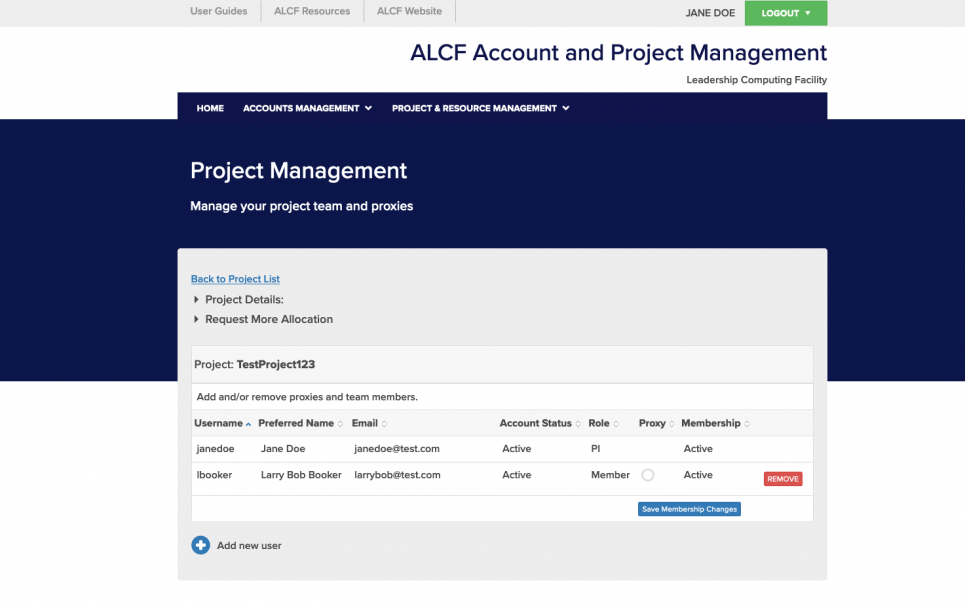Sort by Preferred Name column icon

[x=340, y=424]
